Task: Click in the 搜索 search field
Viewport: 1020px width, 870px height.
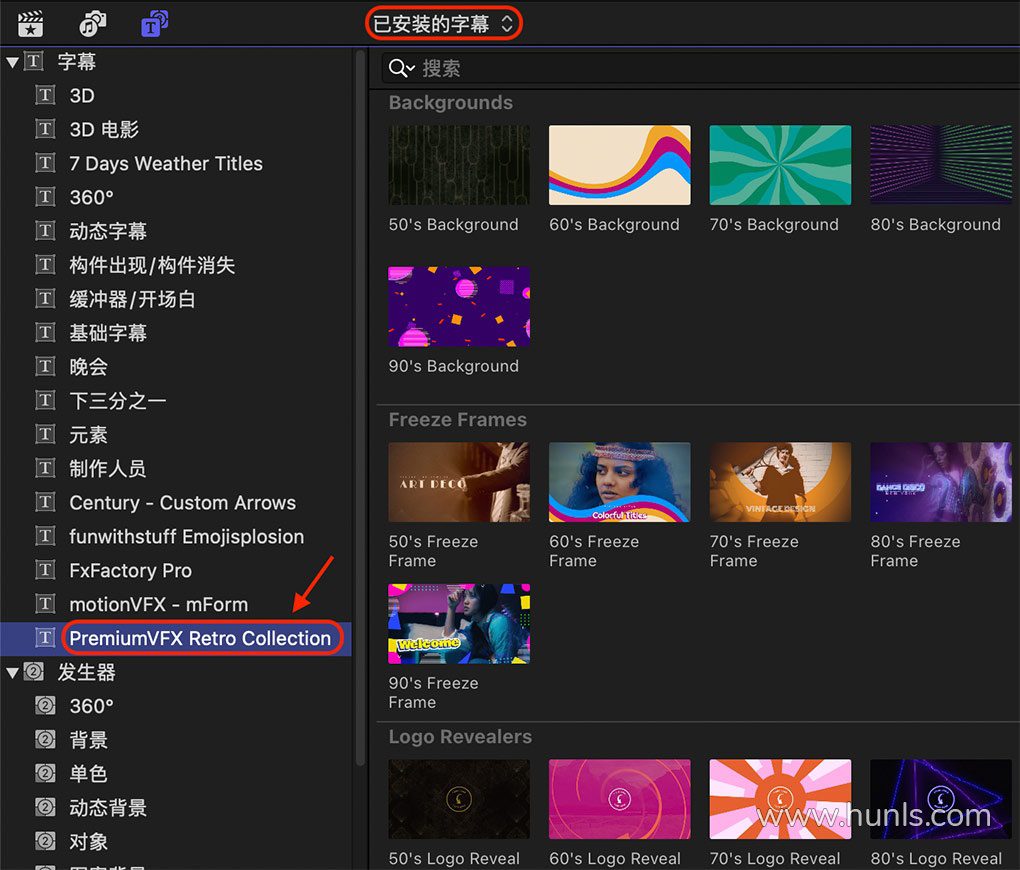Action: point(700,68)
